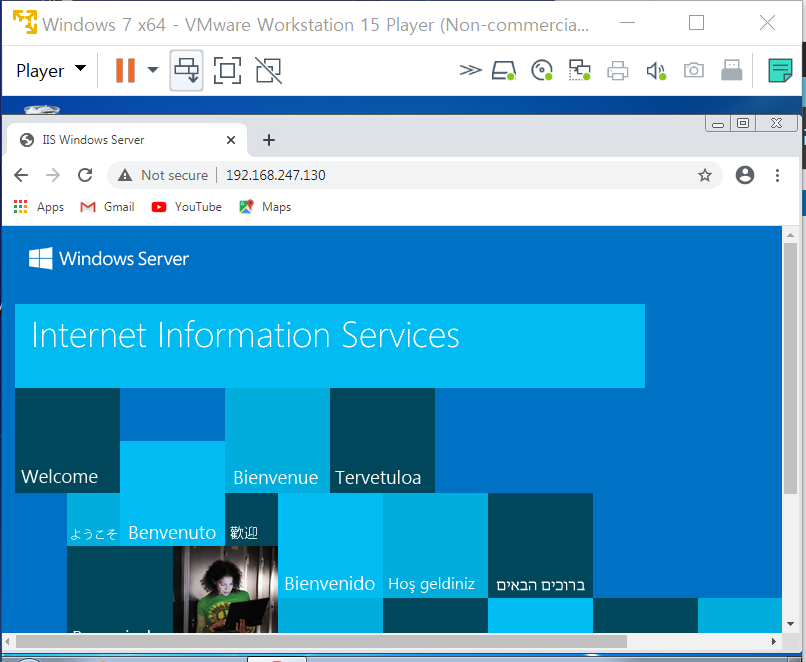Image resolution: width=806 pixels, height=662 pixels.
Task: Click the vertical scrollbar up arrow
Action: click(x=791, y=234)
